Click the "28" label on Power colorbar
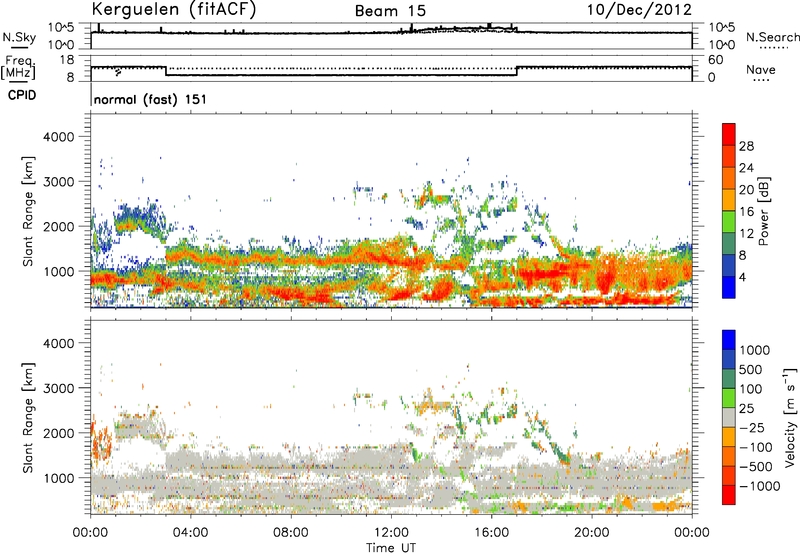 [x=746, y=146]
